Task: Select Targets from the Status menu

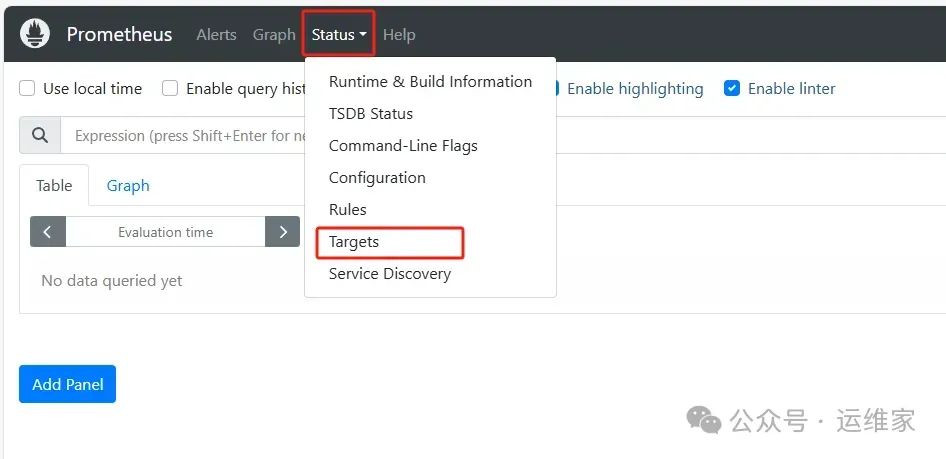Action: [354, 242]
